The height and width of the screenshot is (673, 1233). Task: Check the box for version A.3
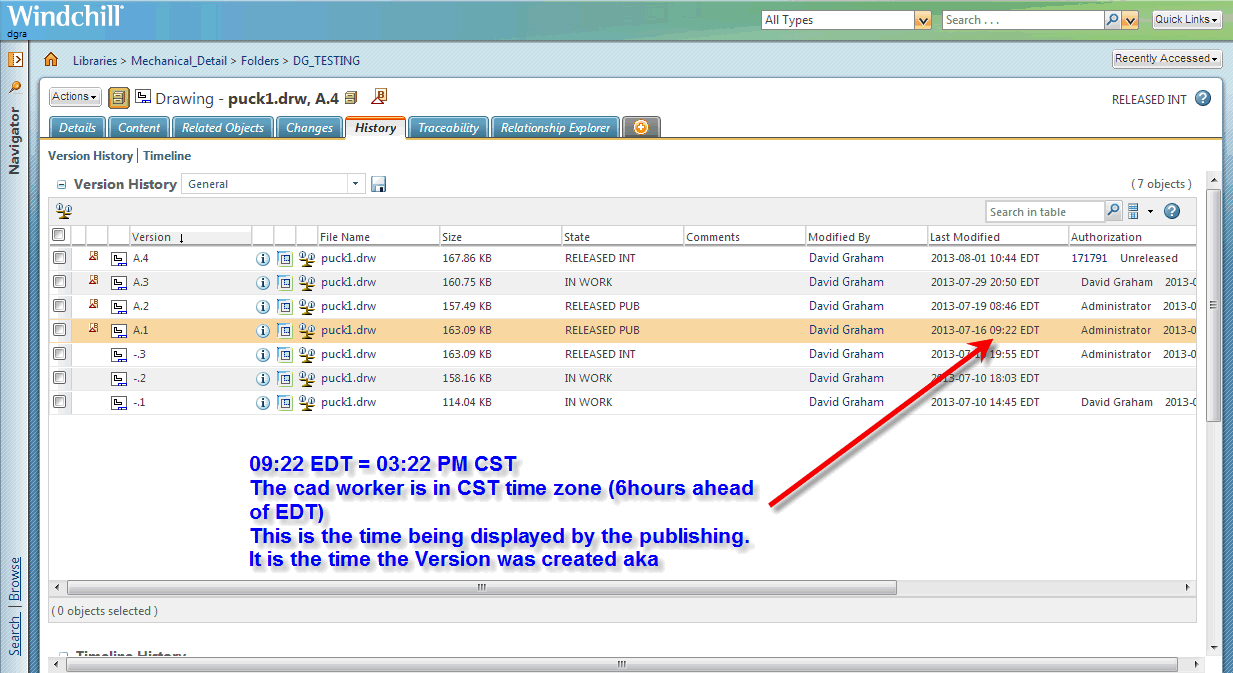(59, 281)
